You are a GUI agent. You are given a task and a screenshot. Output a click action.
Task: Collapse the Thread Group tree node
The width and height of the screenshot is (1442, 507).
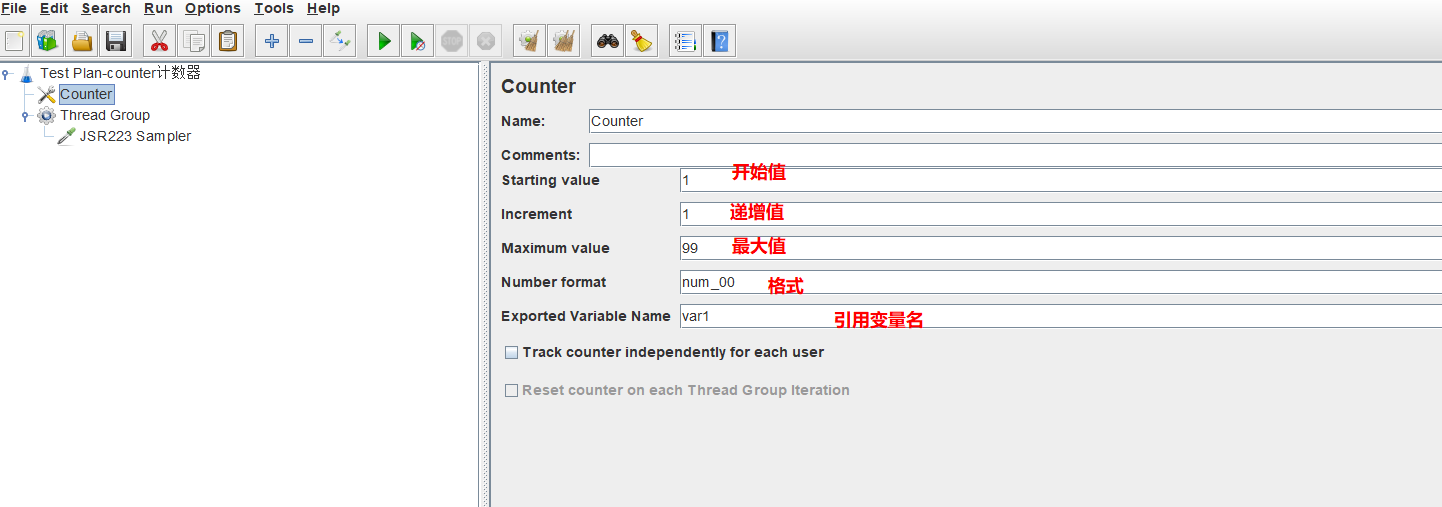[26, 116]
